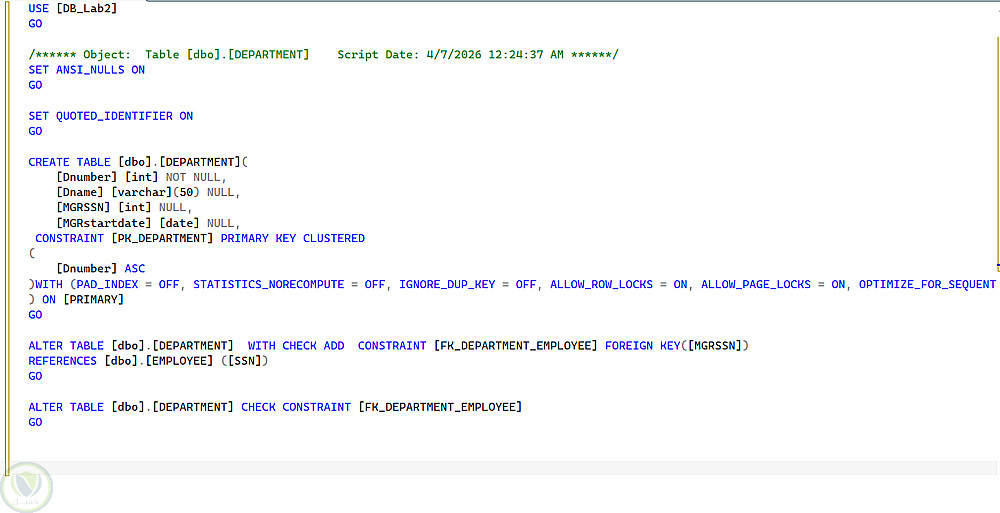Viewport: 1000px width, 513px height.
Task: Click the ALLOW_PAGE_LOCKS option
Action: point(756,284)
